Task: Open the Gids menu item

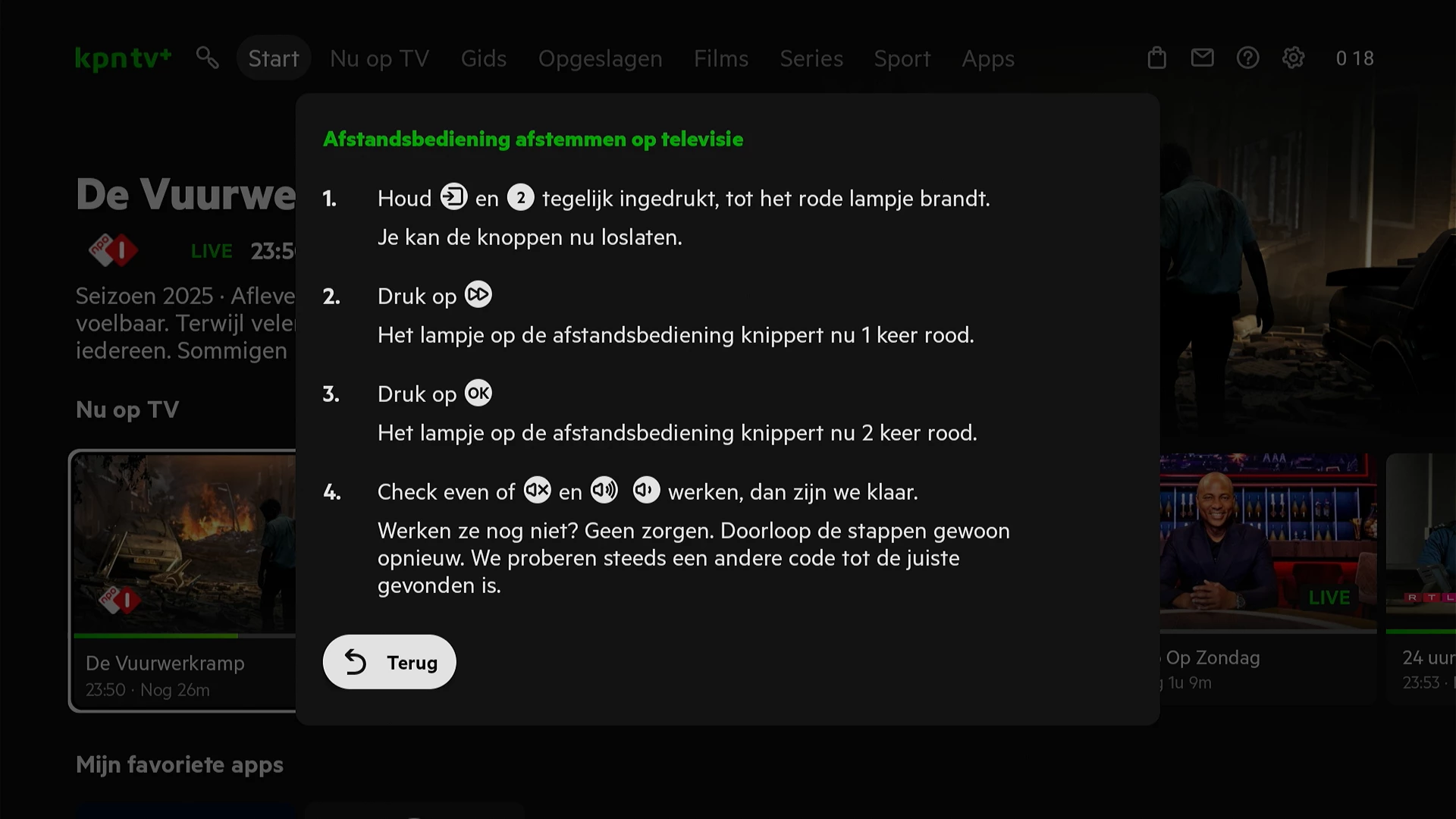Action: click(483, 58)
